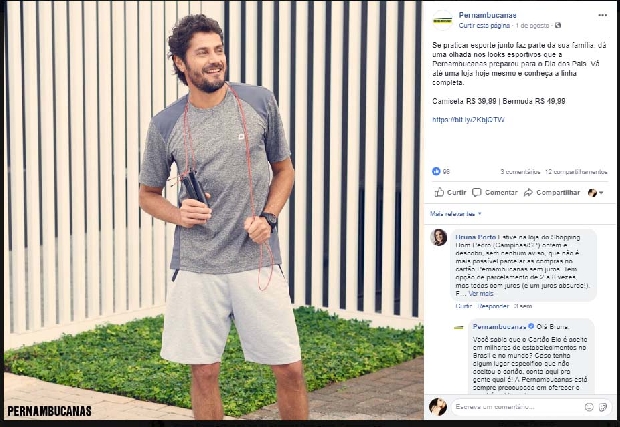Click the Pernambucanas page name at the top
620x427 pixels.
click(487, 15)
